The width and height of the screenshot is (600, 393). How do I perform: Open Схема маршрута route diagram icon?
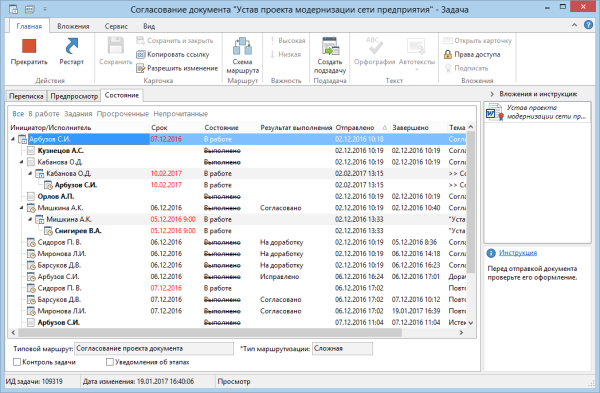tap(242, 46)
